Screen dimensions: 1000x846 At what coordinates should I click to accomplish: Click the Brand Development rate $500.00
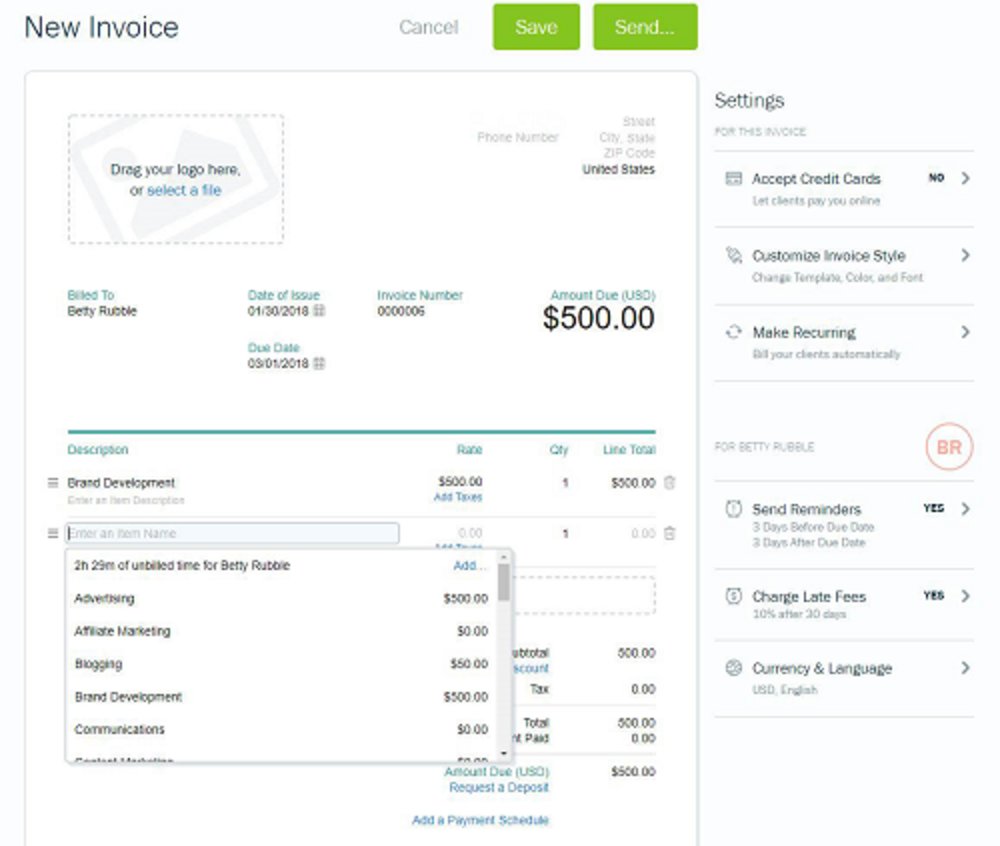[x=460, y=481]
